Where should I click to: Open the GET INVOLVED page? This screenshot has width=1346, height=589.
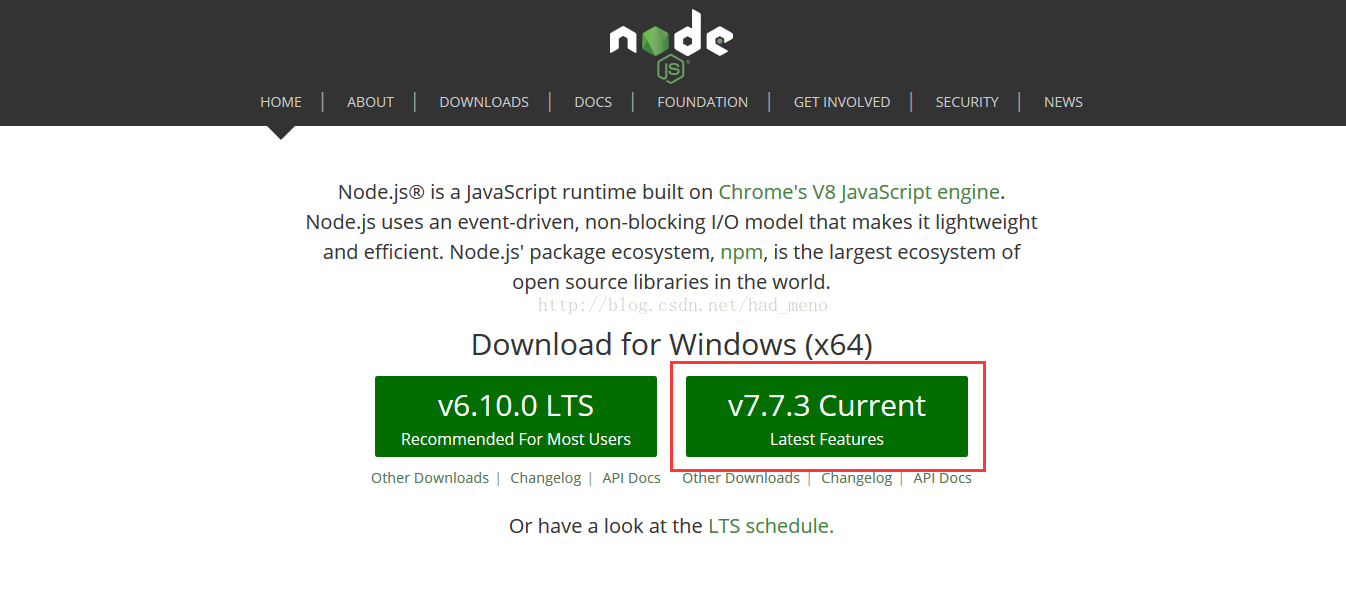[842, 102]
